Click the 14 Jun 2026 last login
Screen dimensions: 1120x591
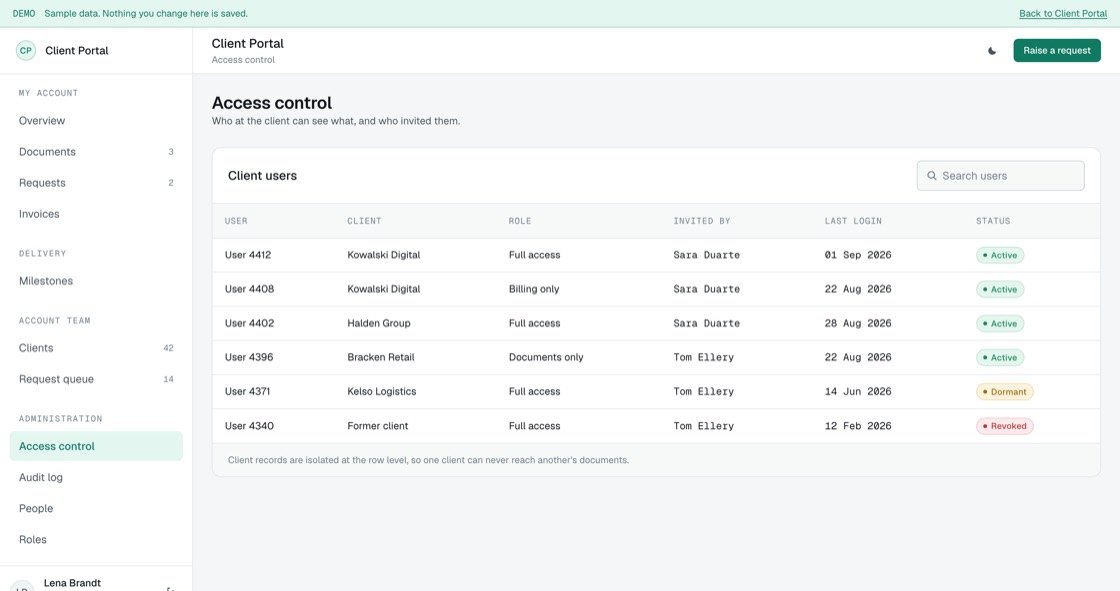858,392
